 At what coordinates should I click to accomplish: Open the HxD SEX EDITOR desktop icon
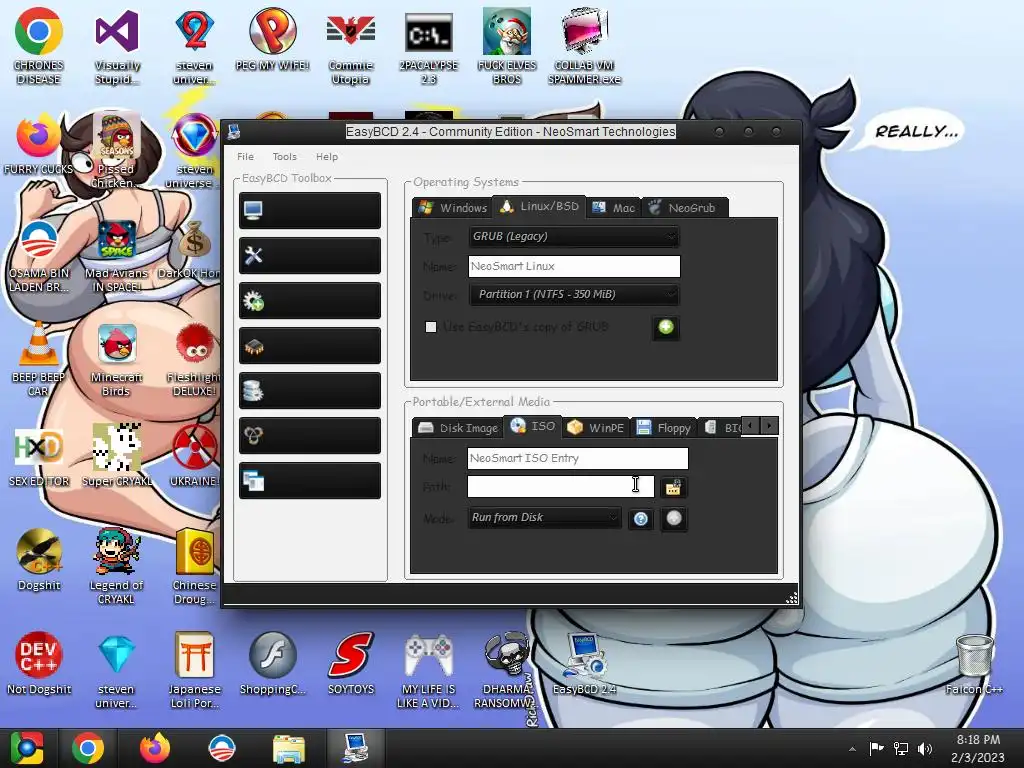39,457
